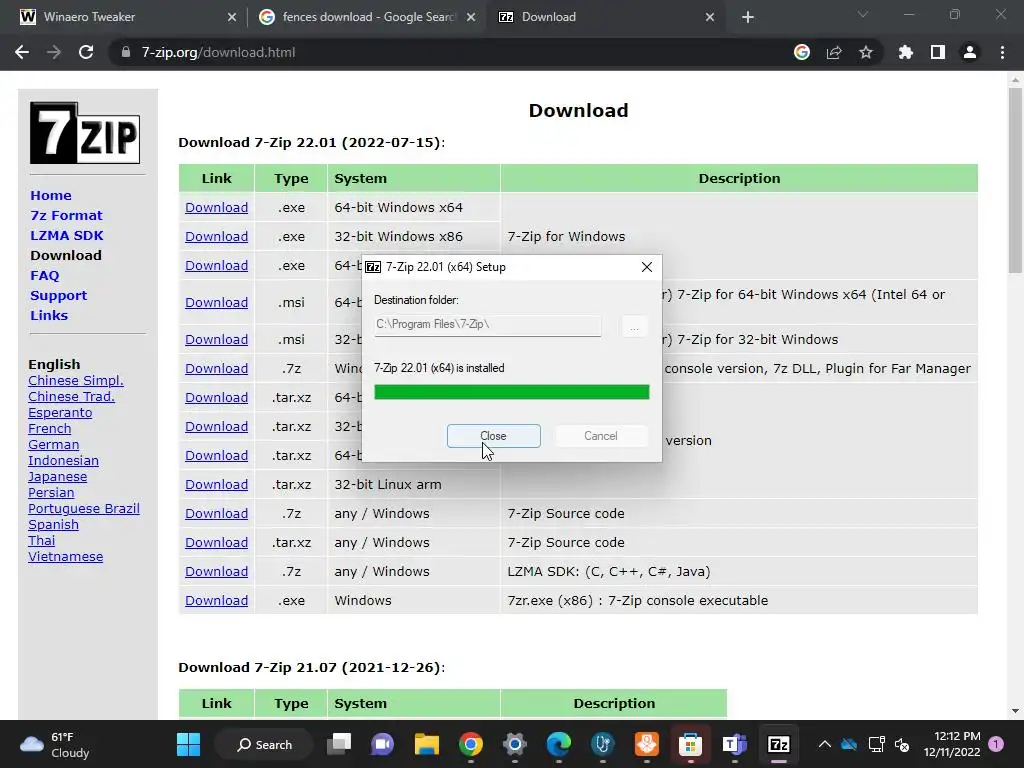Click the green installation progress bar

coord(511,392)
